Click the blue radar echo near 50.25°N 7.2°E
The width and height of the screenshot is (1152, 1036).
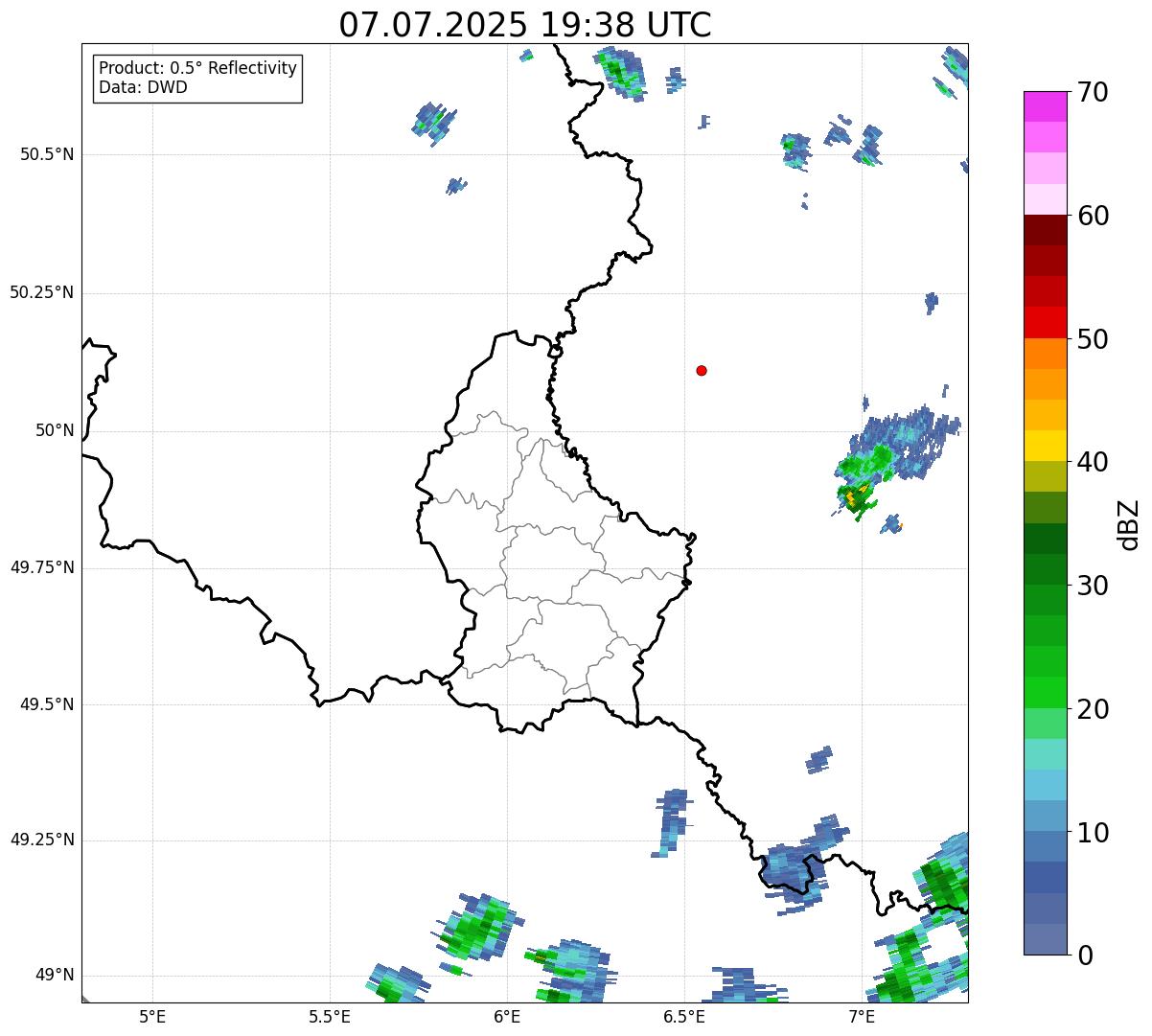[932, 303]
